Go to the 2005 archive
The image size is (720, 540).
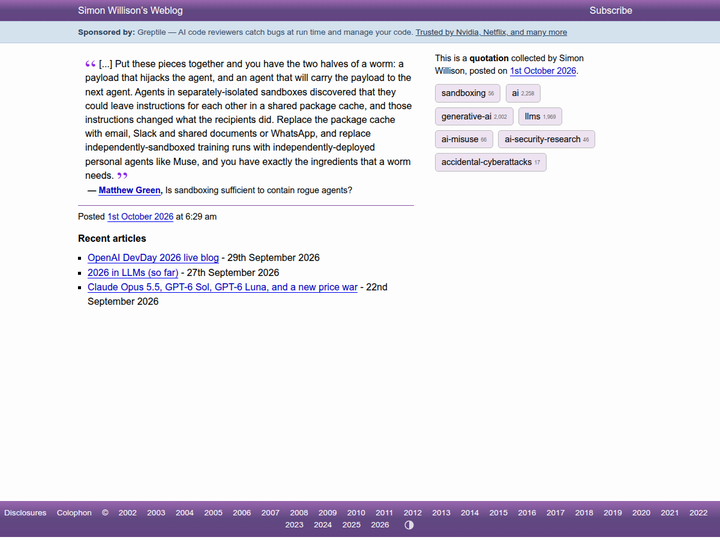point(213,513)
